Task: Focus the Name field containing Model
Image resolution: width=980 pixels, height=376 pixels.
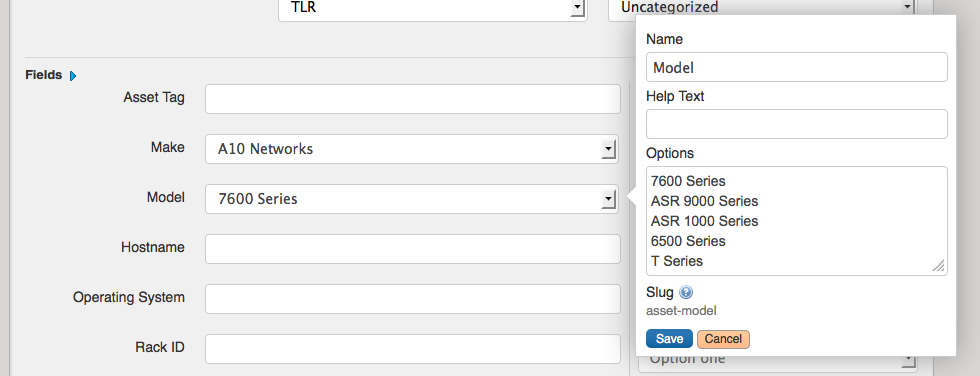Action: point(797,67)
